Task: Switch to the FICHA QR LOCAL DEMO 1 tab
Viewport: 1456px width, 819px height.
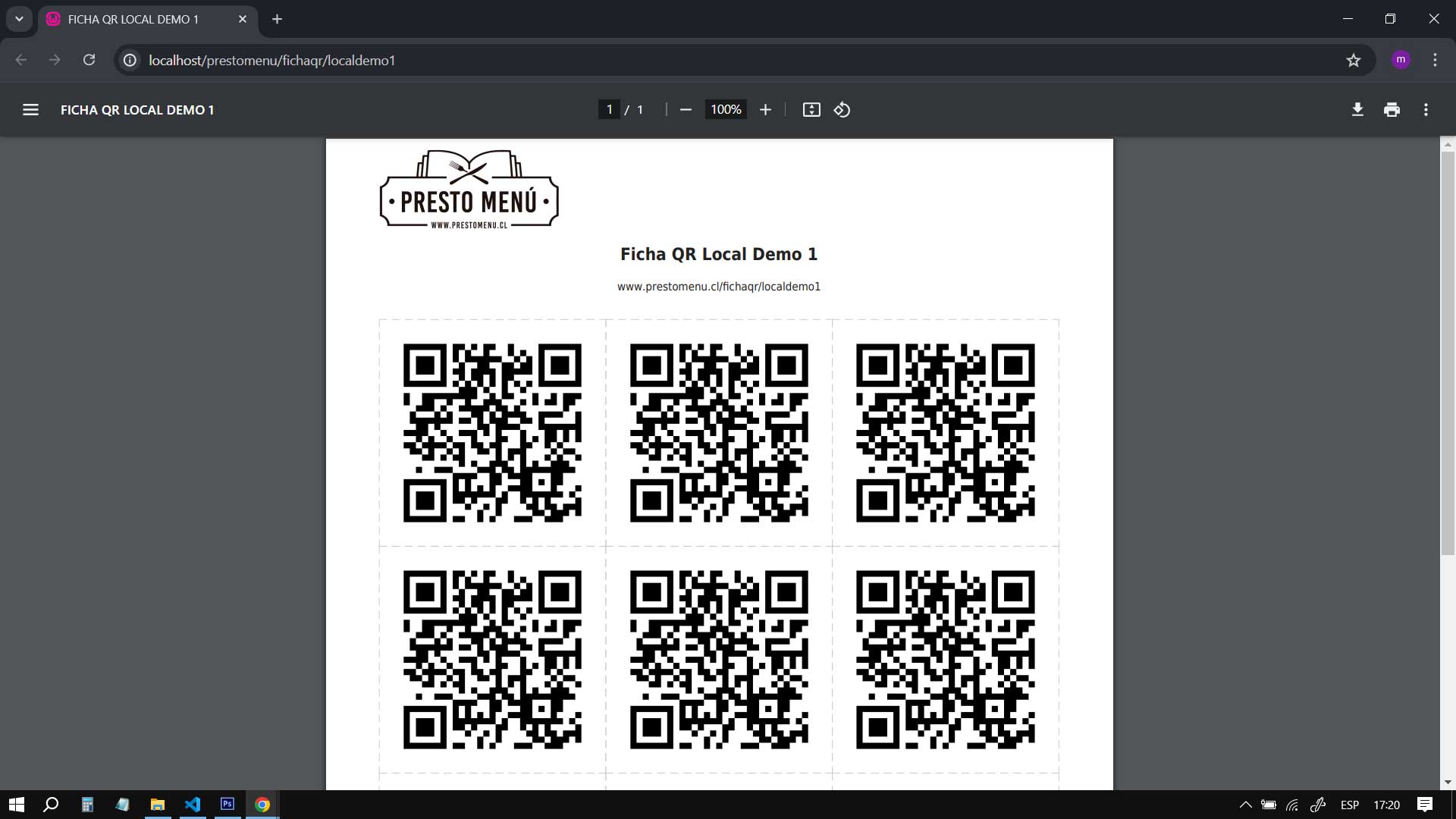Action: tap(148, 20)
